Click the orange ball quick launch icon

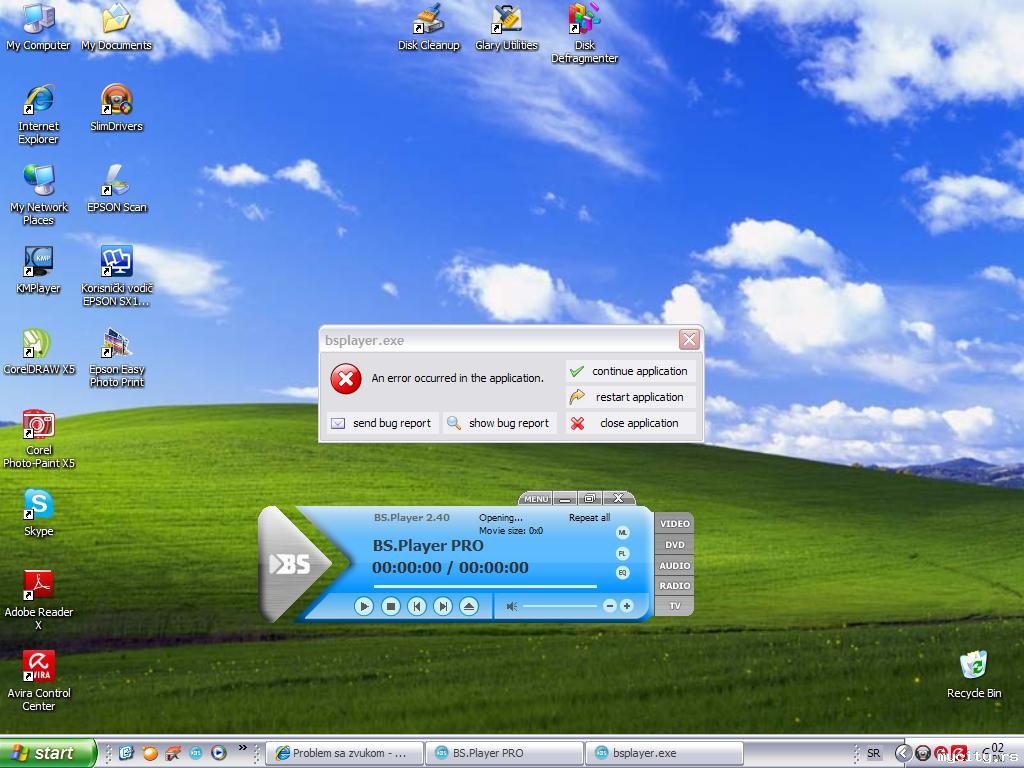[x=150, y=753]
